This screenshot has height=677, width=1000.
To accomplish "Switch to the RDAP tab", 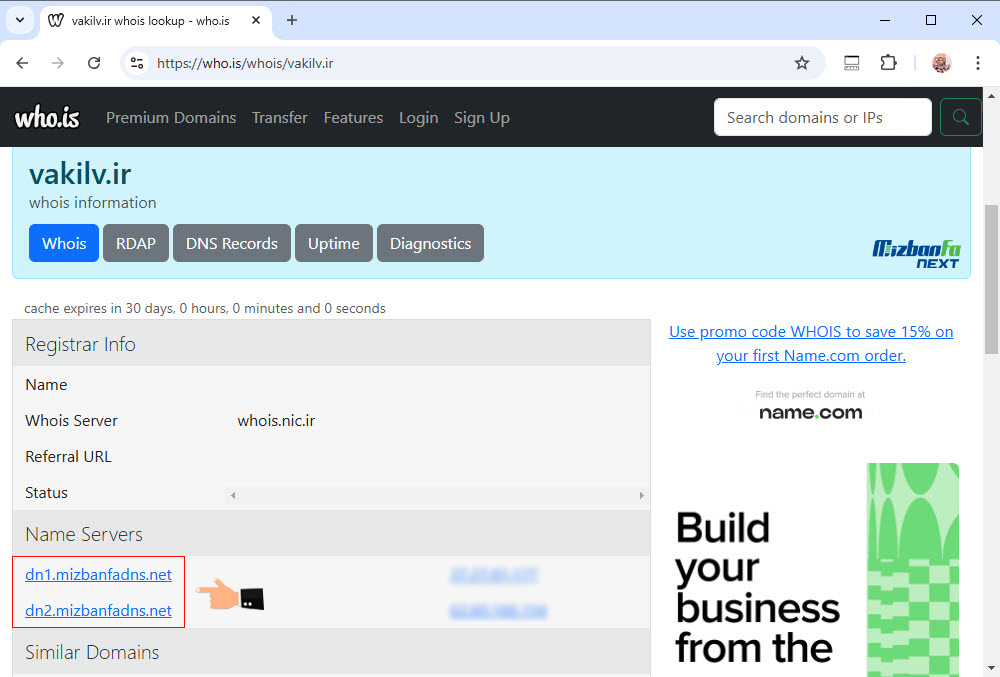I will tap(136, 243).
